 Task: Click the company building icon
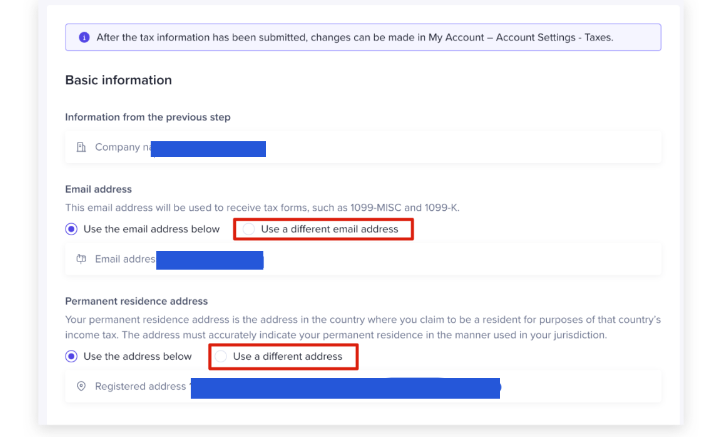[x=82, y=148]
